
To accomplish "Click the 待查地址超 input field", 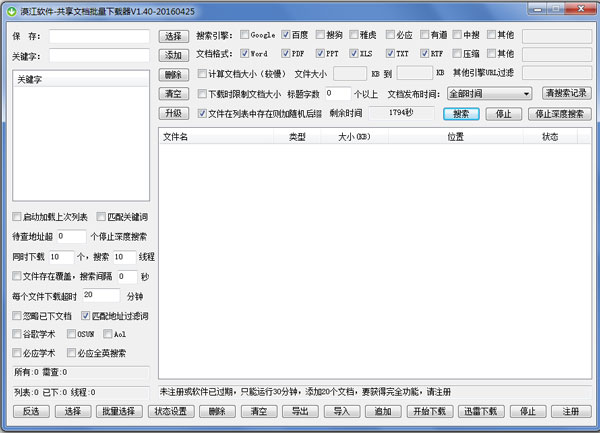I will point(72,236).
